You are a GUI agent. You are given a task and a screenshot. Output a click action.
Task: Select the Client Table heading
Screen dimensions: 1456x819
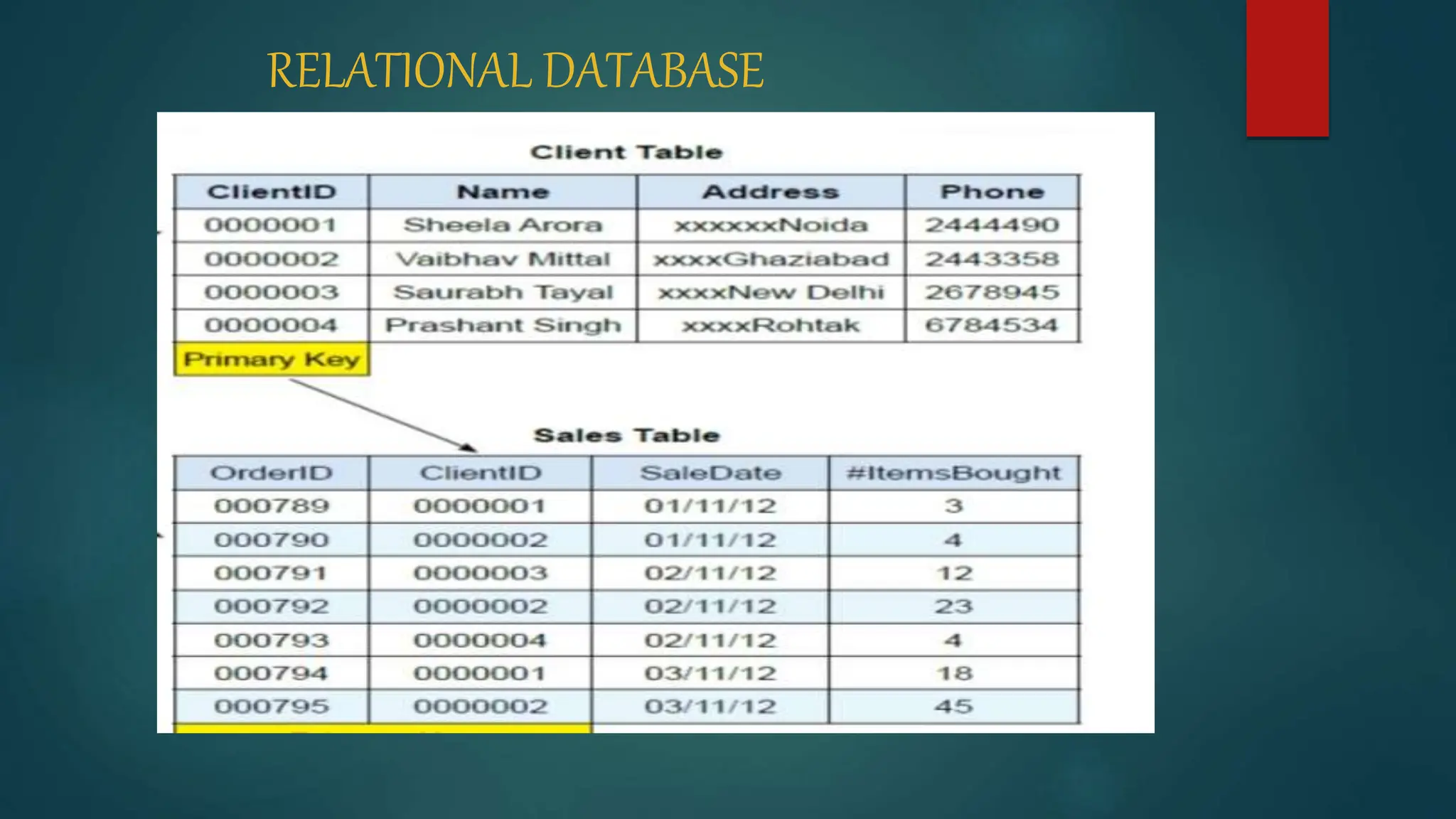(x=626, y=152)
